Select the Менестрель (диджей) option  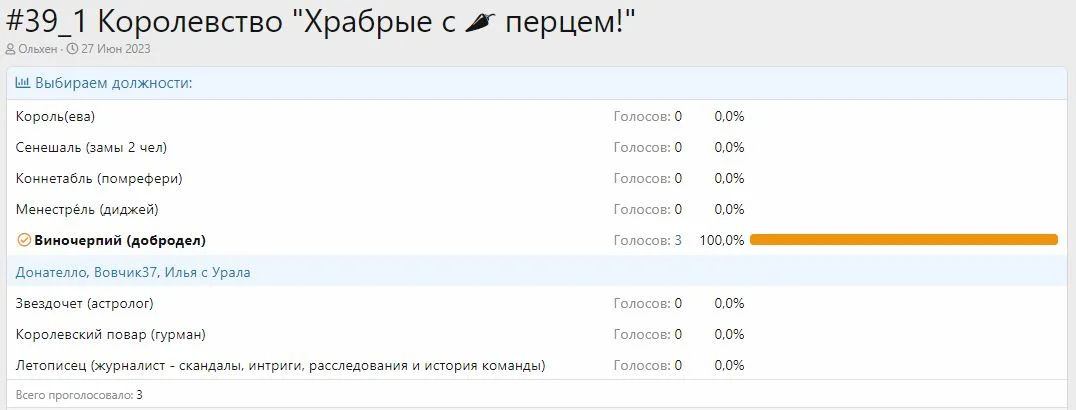pyautogui.click(x=87, y=209)
